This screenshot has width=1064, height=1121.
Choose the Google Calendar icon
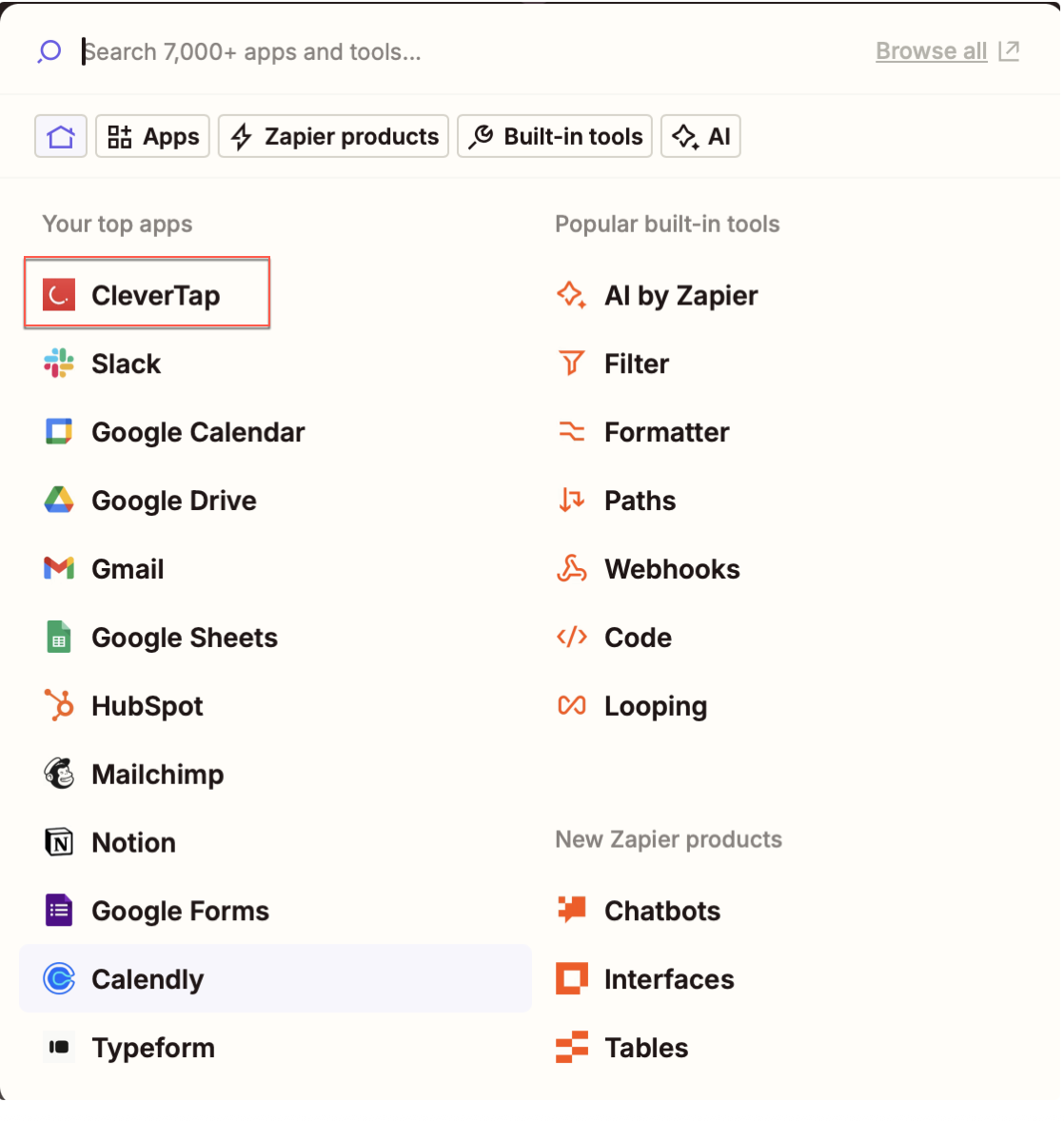pos(59,432)
